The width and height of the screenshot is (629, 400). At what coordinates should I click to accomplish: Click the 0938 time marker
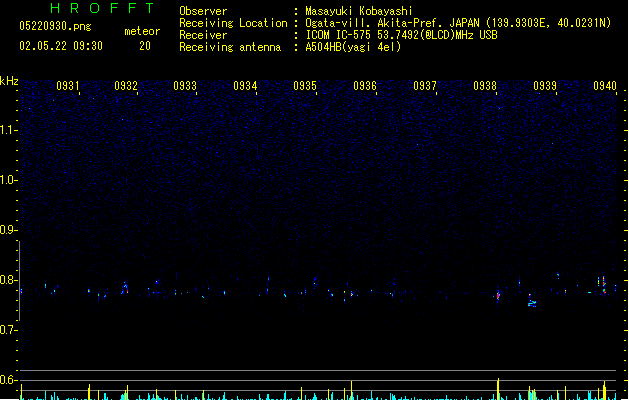[485, 86]
